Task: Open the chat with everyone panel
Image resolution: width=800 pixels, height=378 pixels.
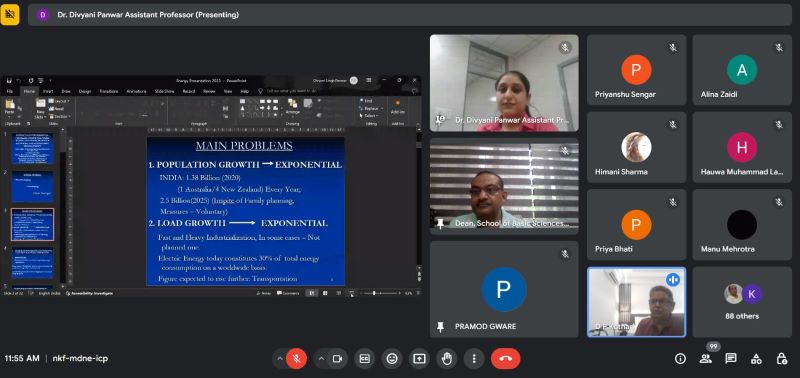Action: [x=731, y=359]
